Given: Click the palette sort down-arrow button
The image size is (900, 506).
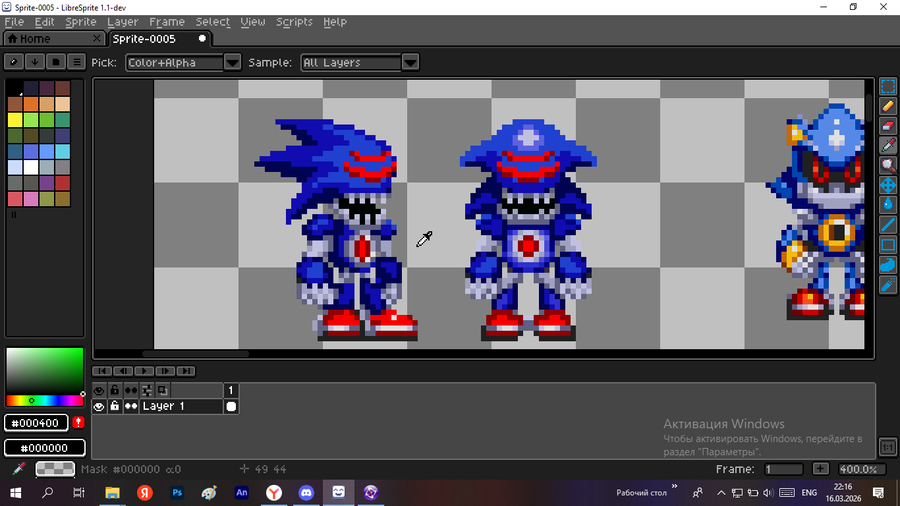Looking at the screenshot, I should (x=35, y=62).
